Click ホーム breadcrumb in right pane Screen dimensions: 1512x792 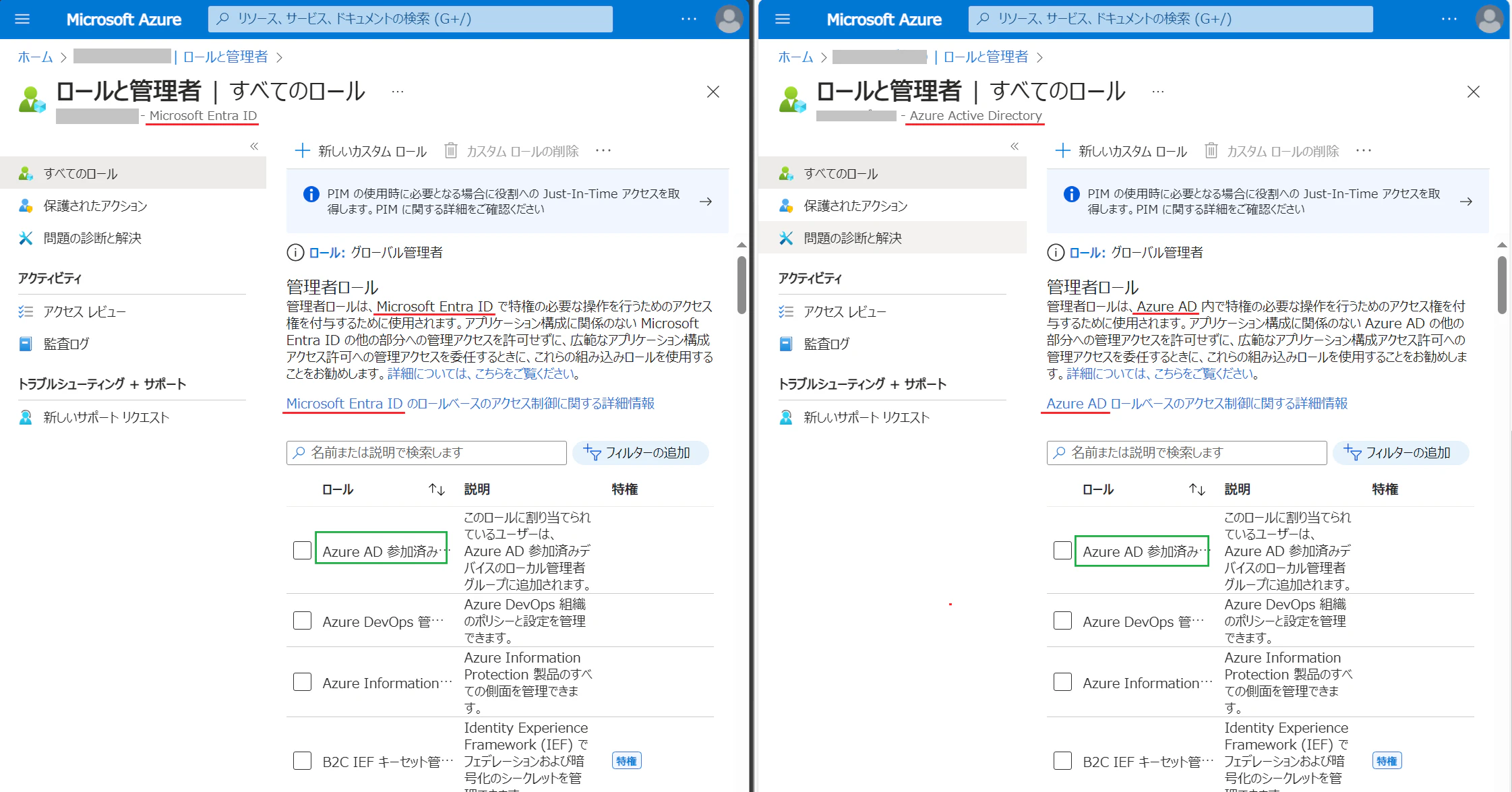795,57
